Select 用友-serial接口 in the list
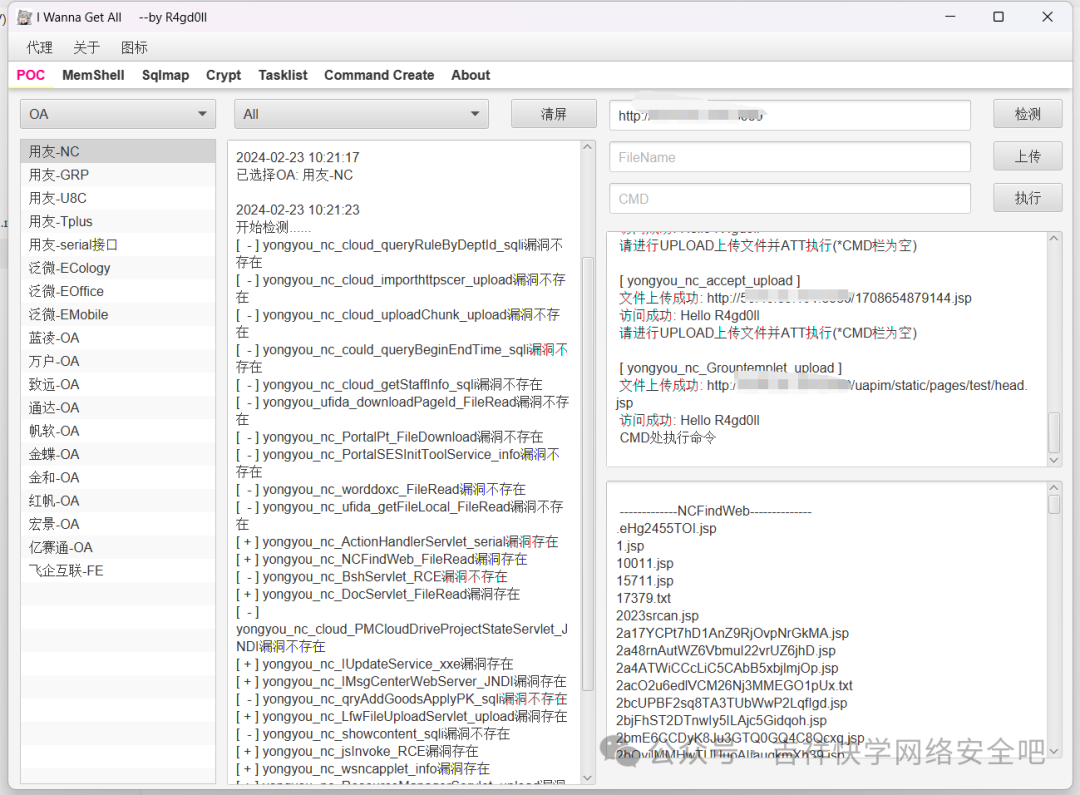Screen dimensions: 1080x795 118,245
